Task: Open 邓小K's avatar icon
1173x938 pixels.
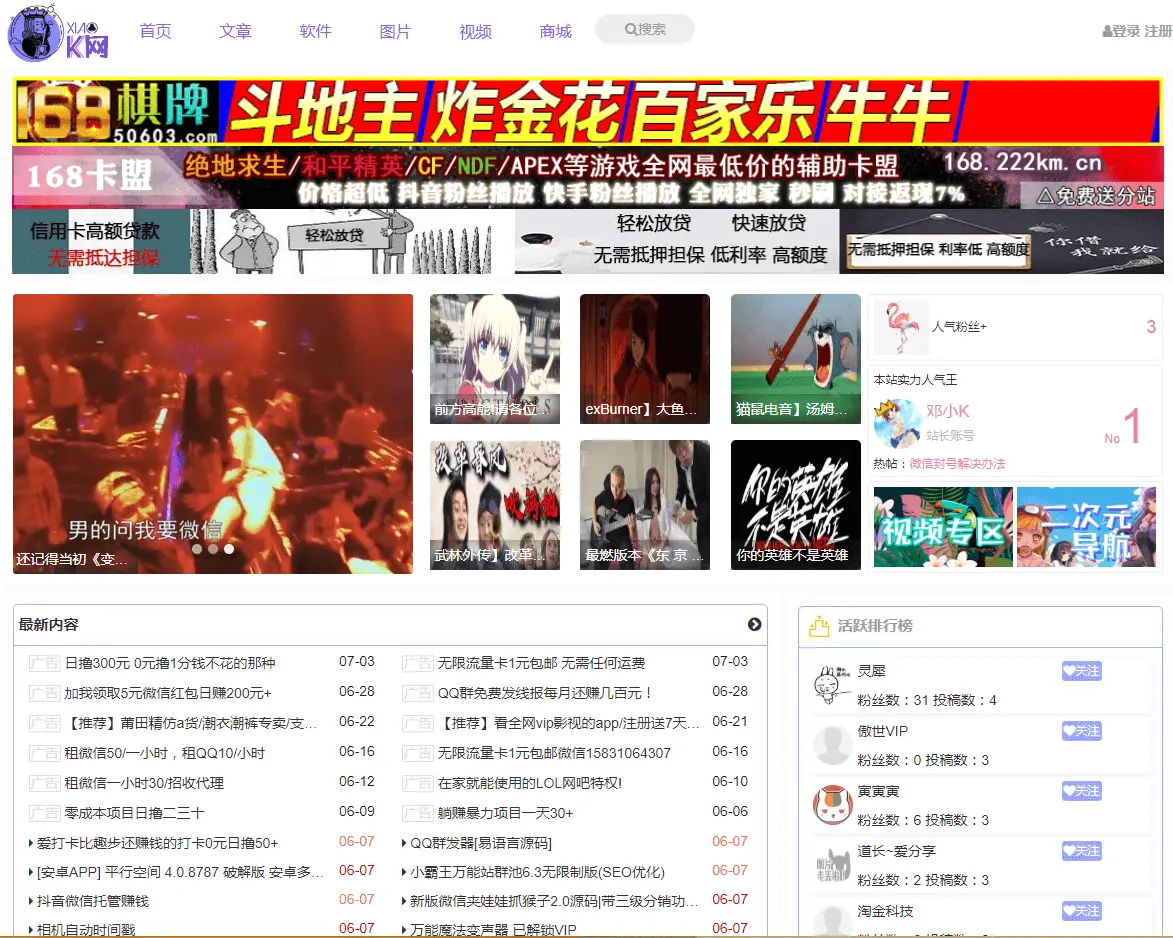Action: [897, 423]
